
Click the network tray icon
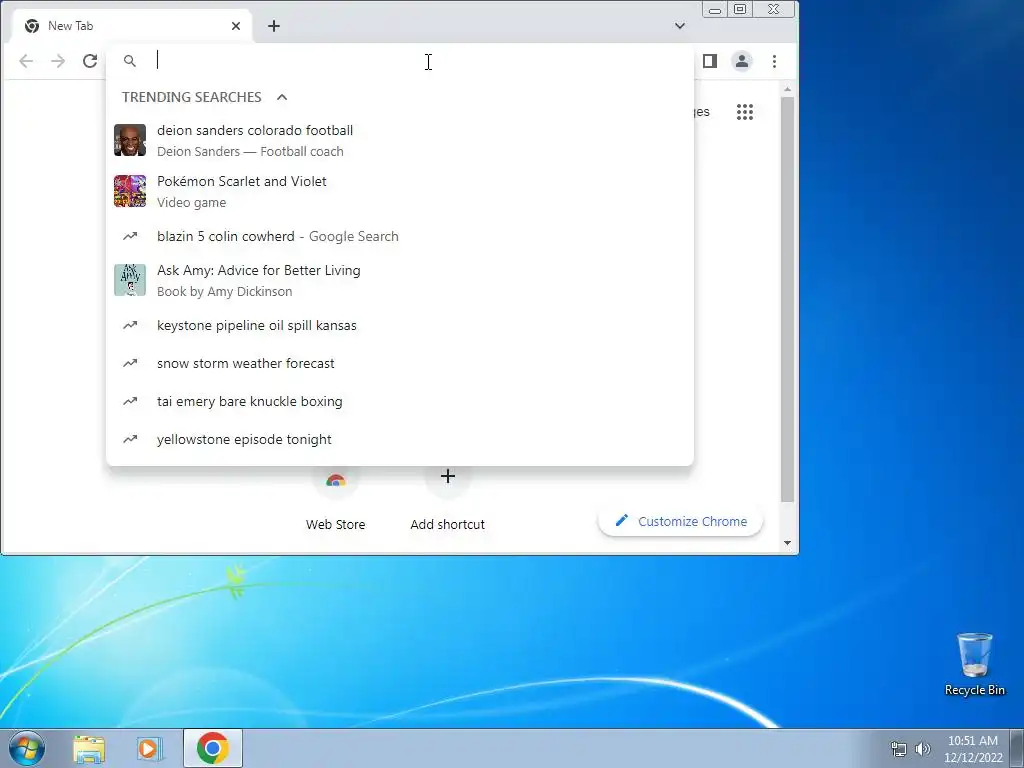(x=899, y=749)
